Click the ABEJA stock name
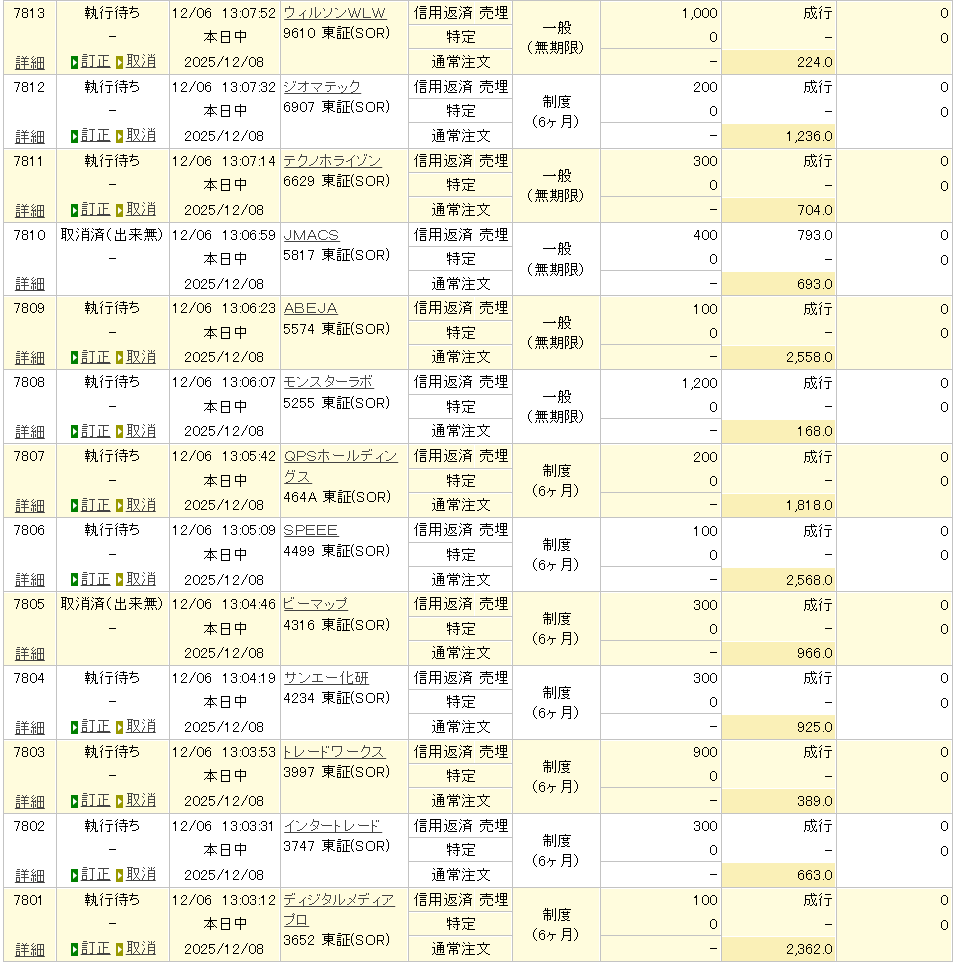The image size is (956, 966). [x=310, y=308]
